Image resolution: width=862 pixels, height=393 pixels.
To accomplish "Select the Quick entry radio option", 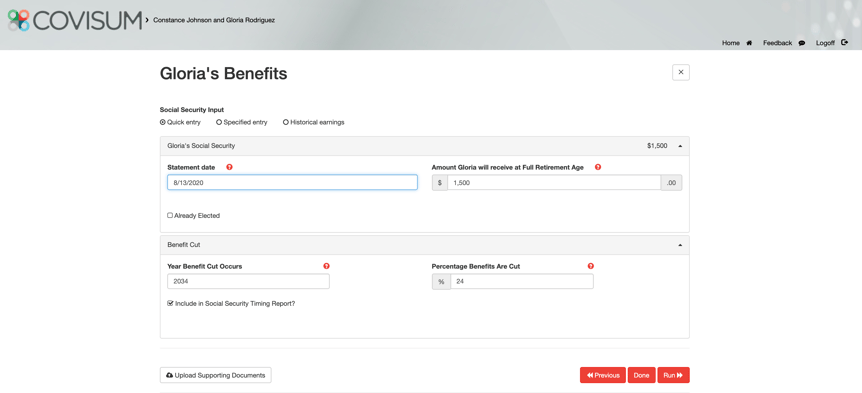I will pos(163,122).
